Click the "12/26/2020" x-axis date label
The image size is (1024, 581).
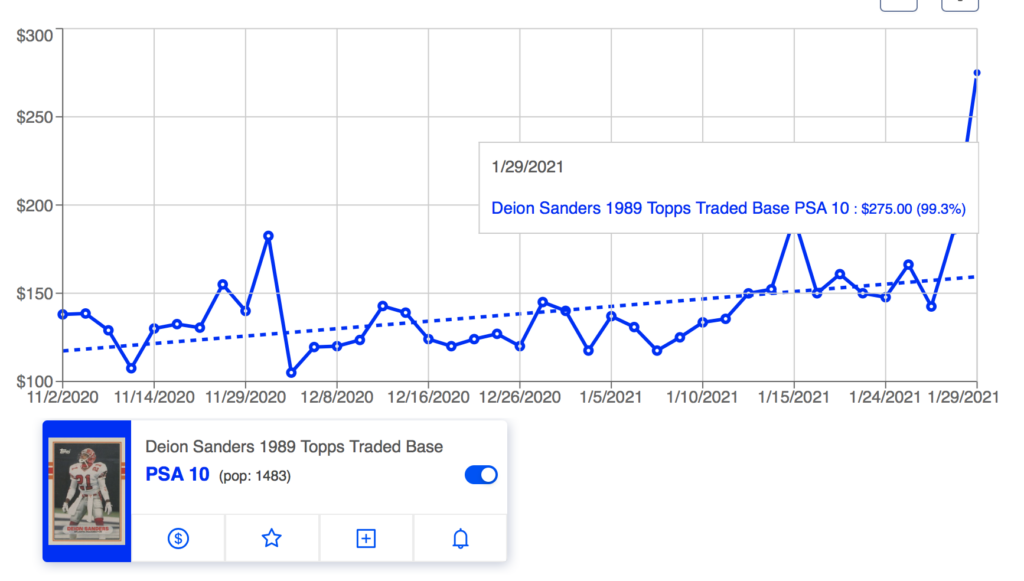520,397
